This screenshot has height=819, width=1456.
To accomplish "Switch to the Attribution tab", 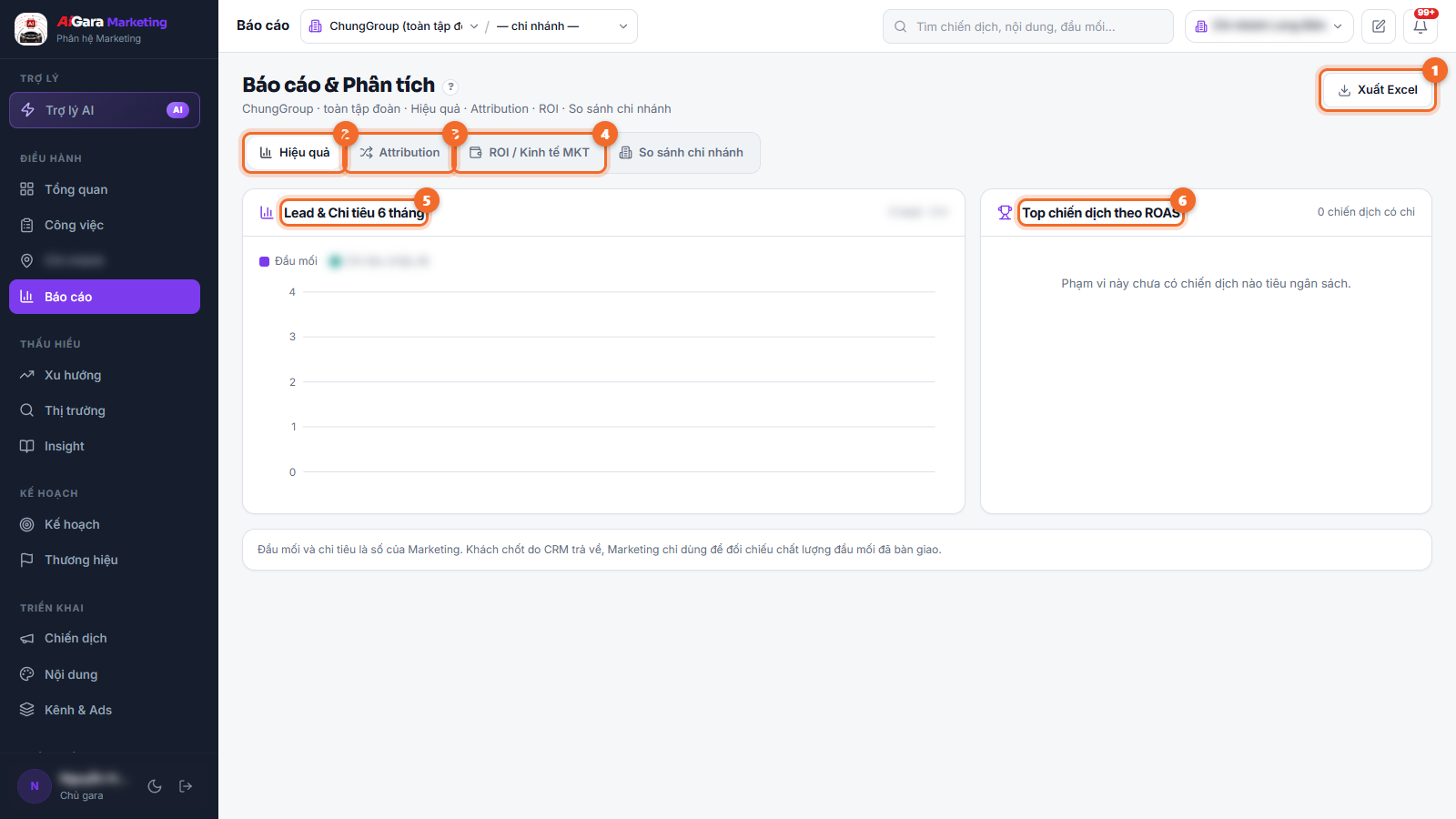I will click(x=399, y=153).
